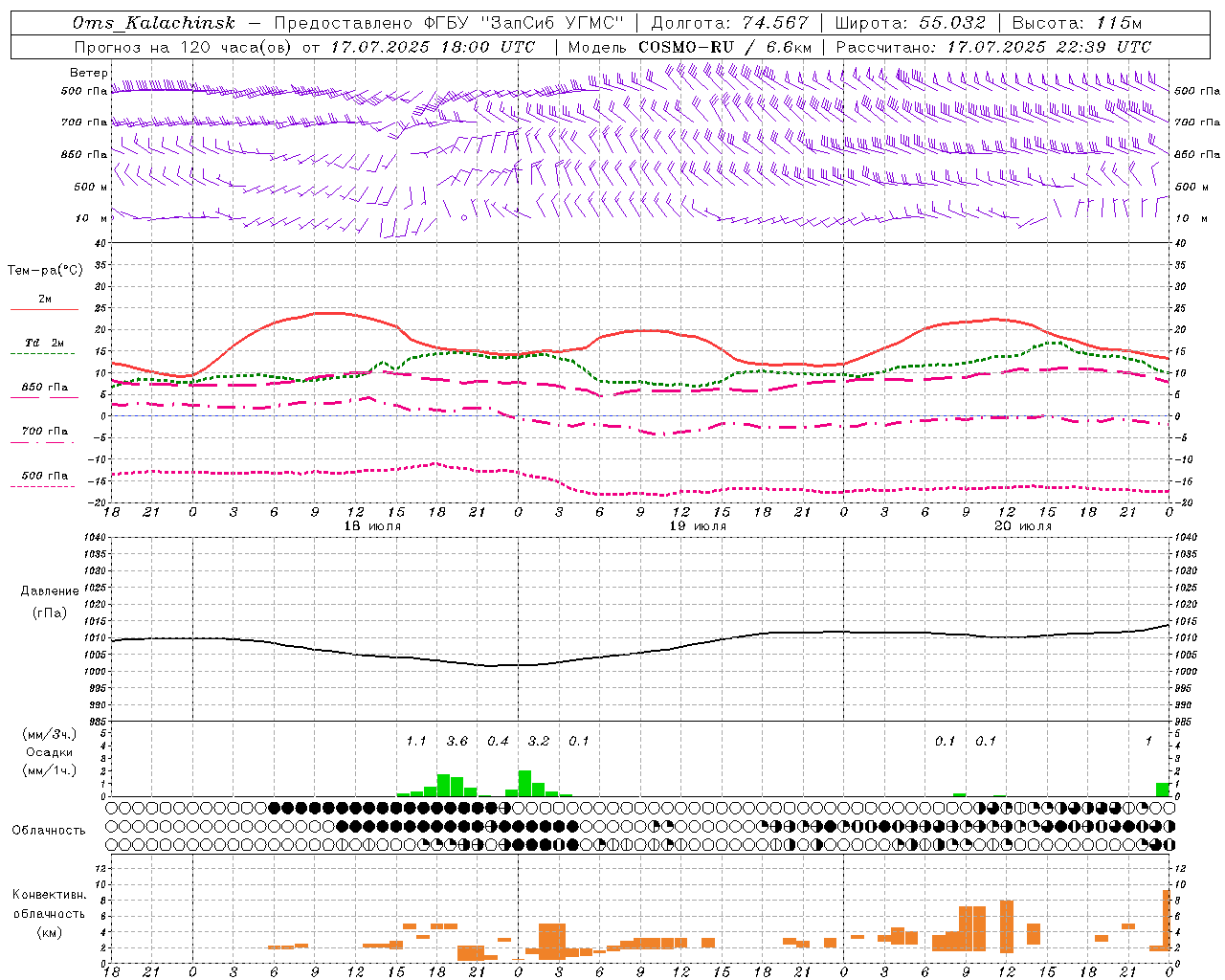
Task: Click the Осадки precipitation label
Action: click(49, 752)
